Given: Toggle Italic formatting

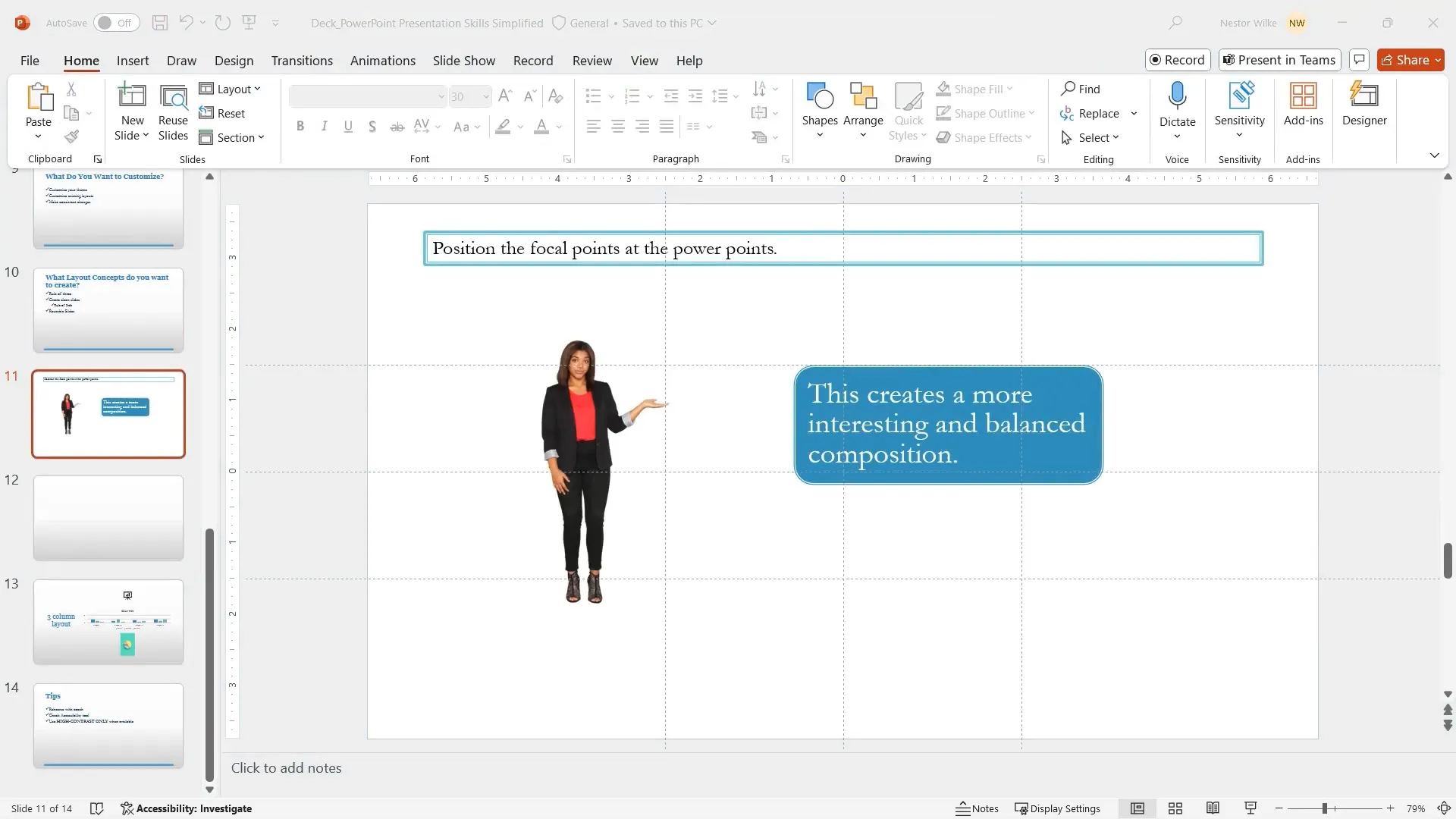Looking at the screenshot, I should click(x=324, y=127).
